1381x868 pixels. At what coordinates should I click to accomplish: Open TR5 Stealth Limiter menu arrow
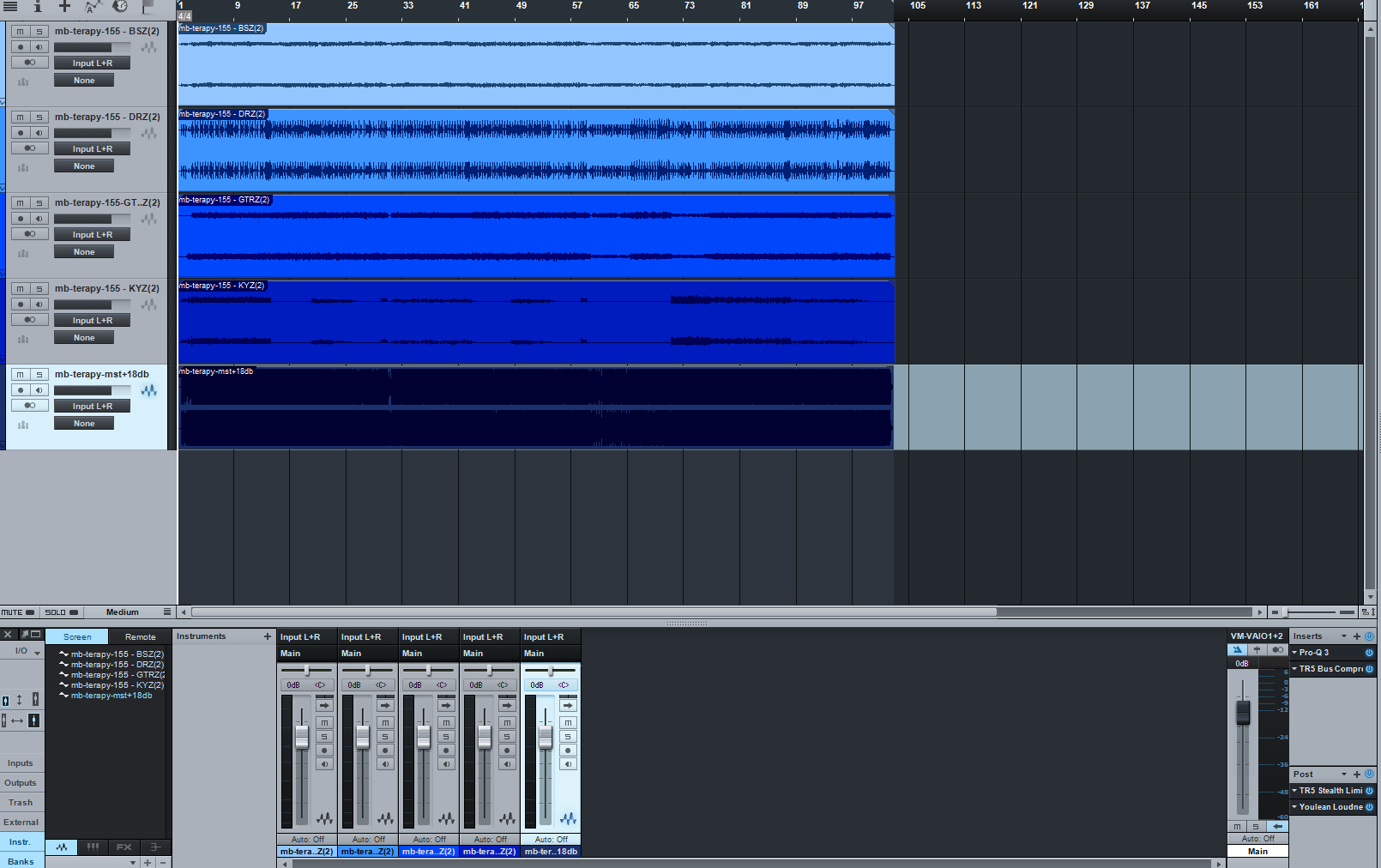click(1294, 791)
